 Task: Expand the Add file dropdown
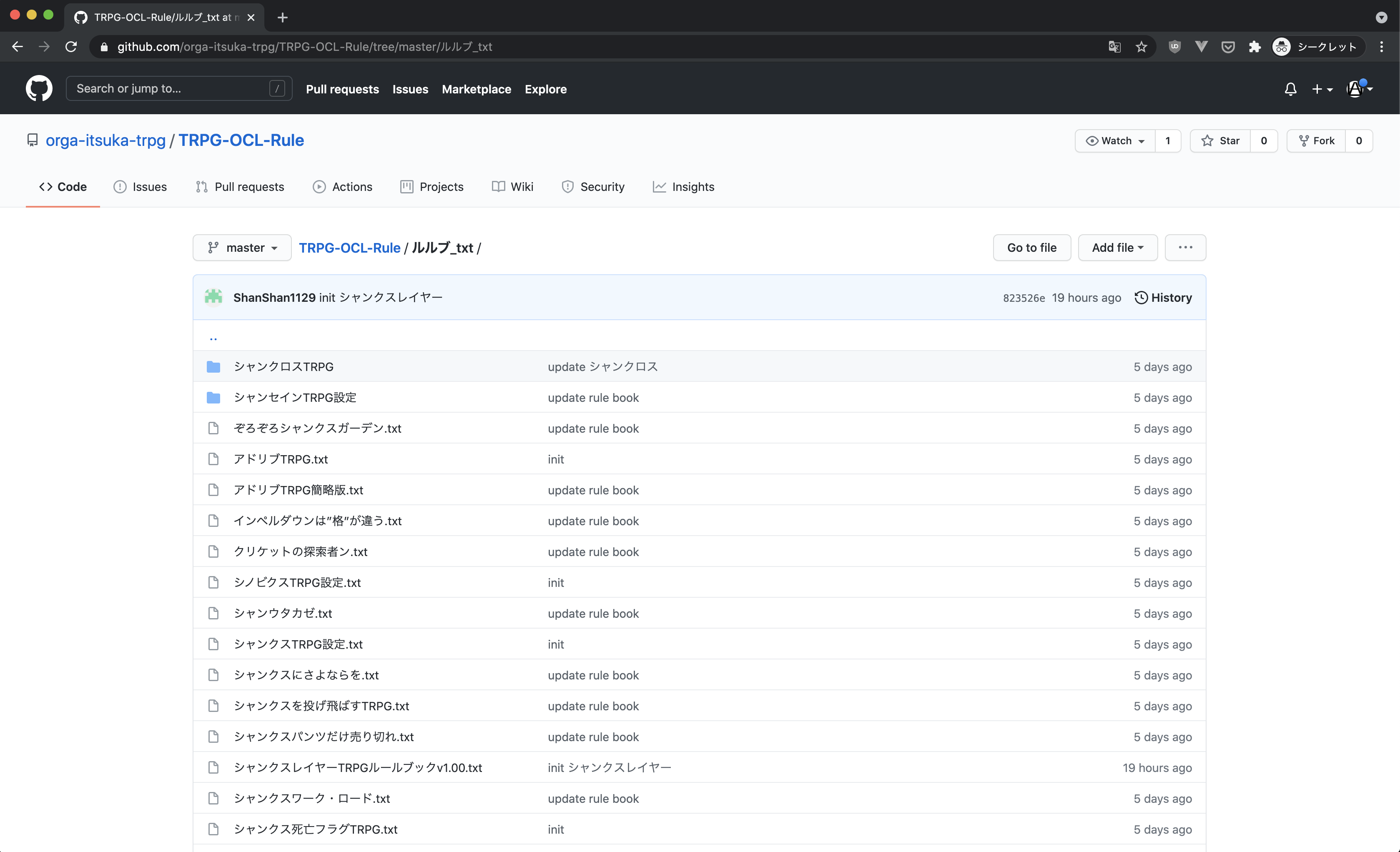[1117, 248]
